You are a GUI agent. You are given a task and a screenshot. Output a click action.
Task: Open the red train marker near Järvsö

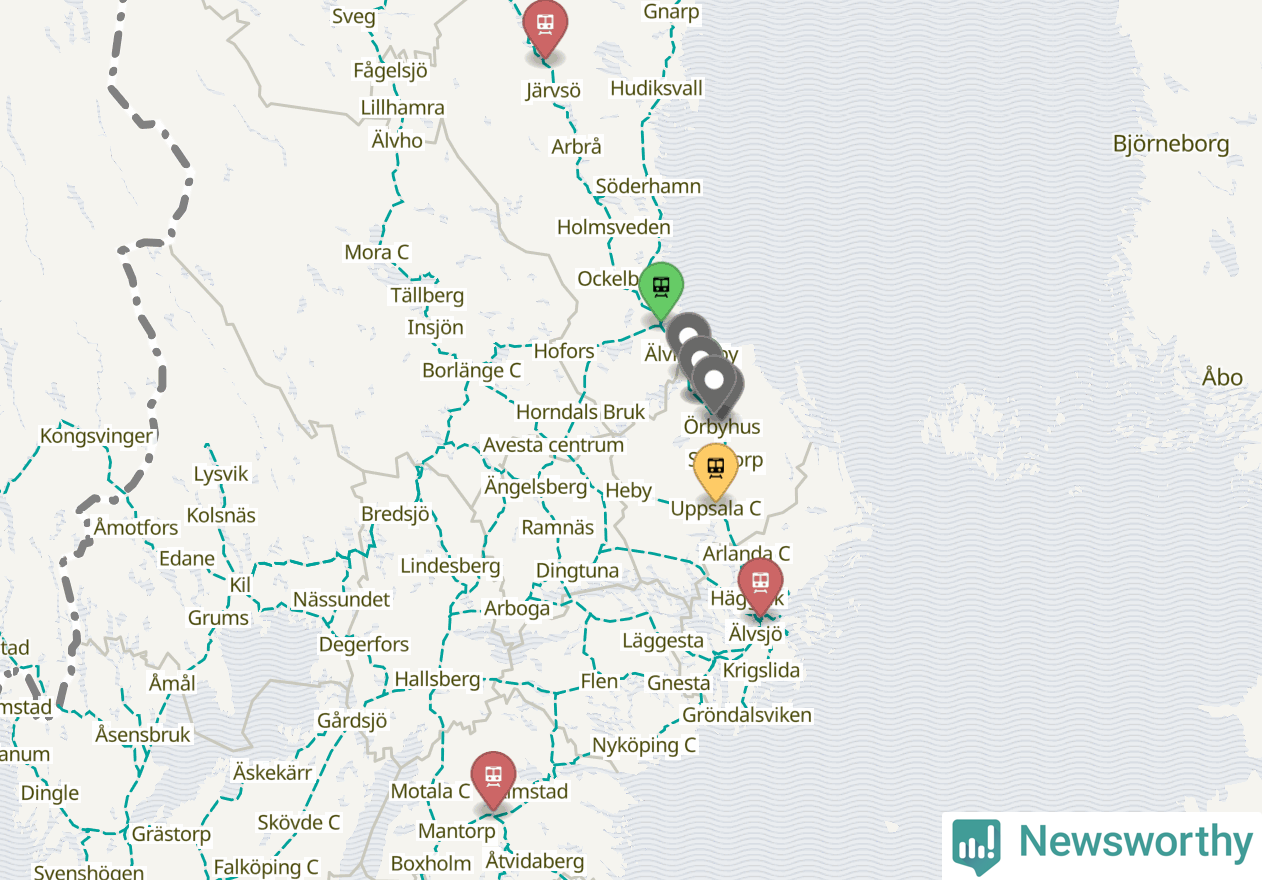(x=545, y=26)
